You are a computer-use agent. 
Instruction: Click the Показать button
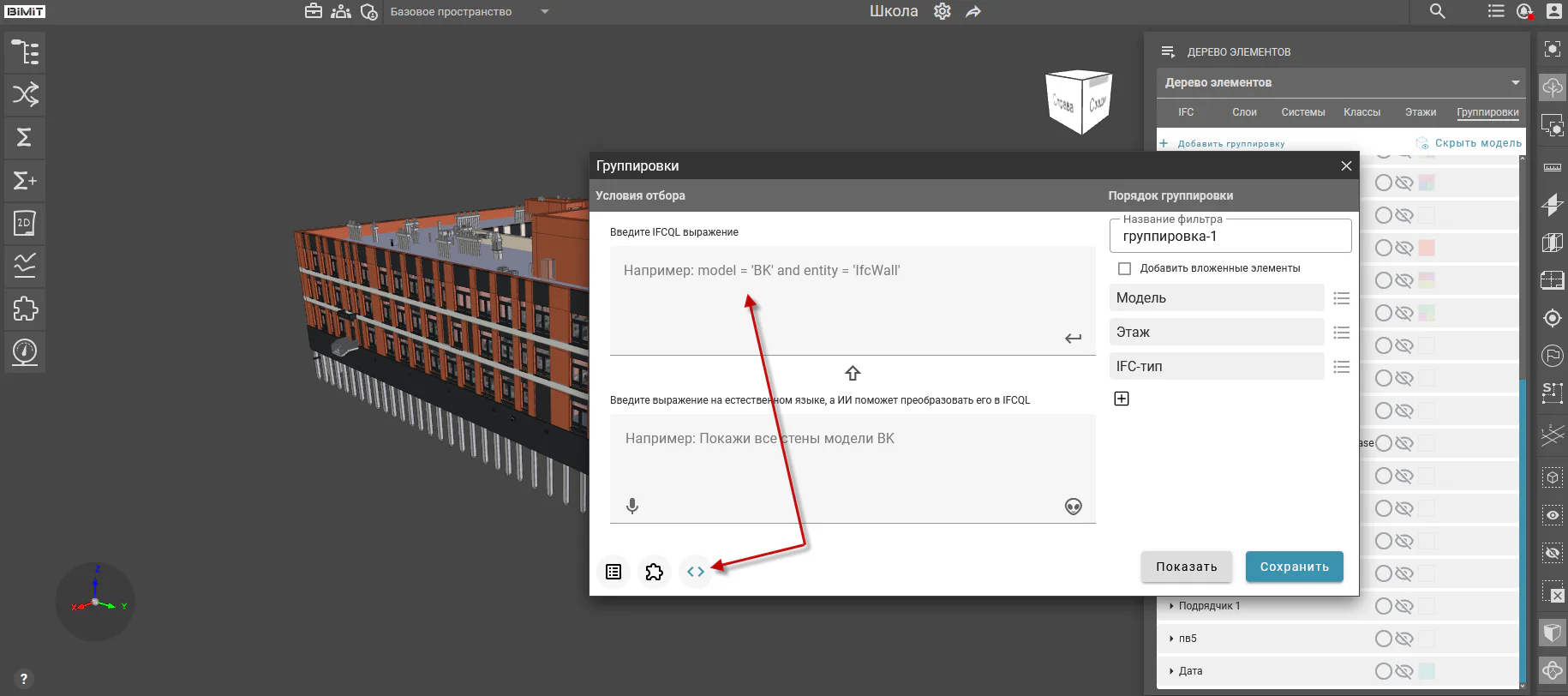[1187, 567]
